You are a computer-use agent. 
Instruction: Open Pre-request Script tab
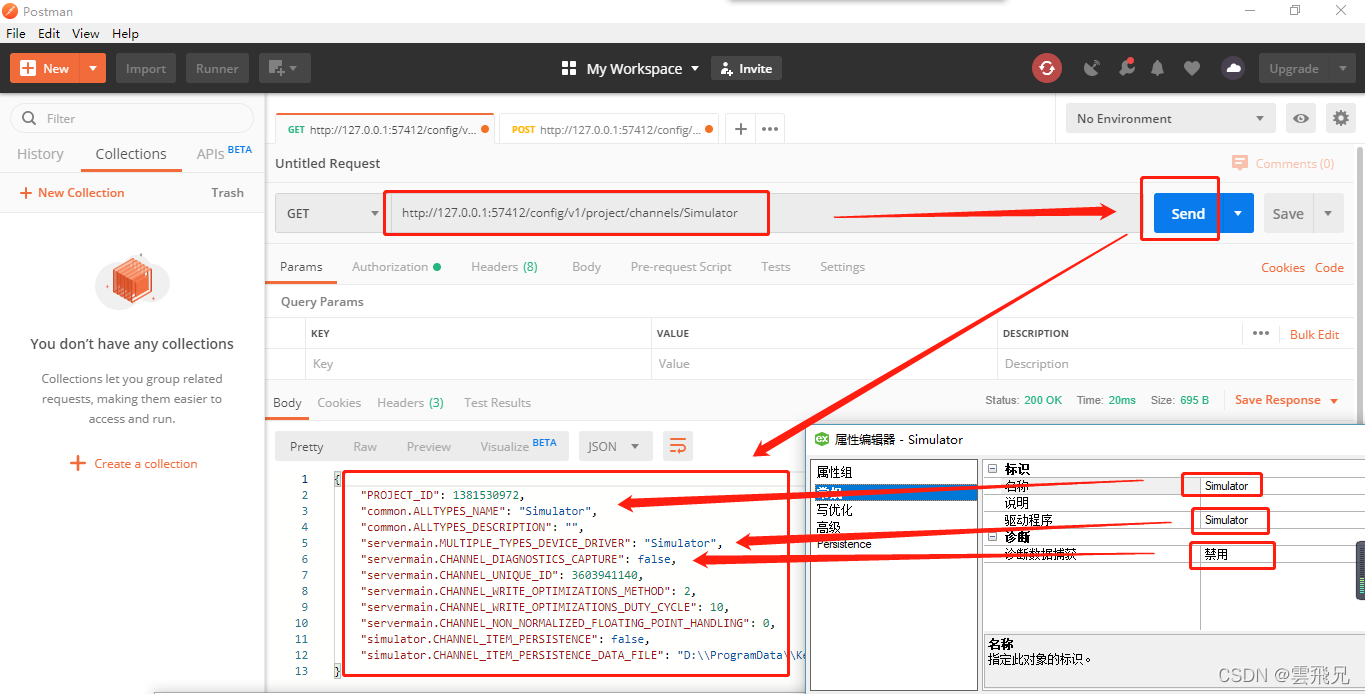pos(681,267)
